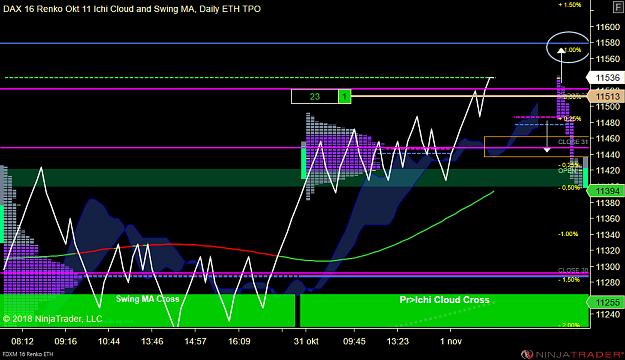This screenshot has height=360, width=625.
Task: Click the green 11255 price marker on the axis
Action: click(605, 303)
